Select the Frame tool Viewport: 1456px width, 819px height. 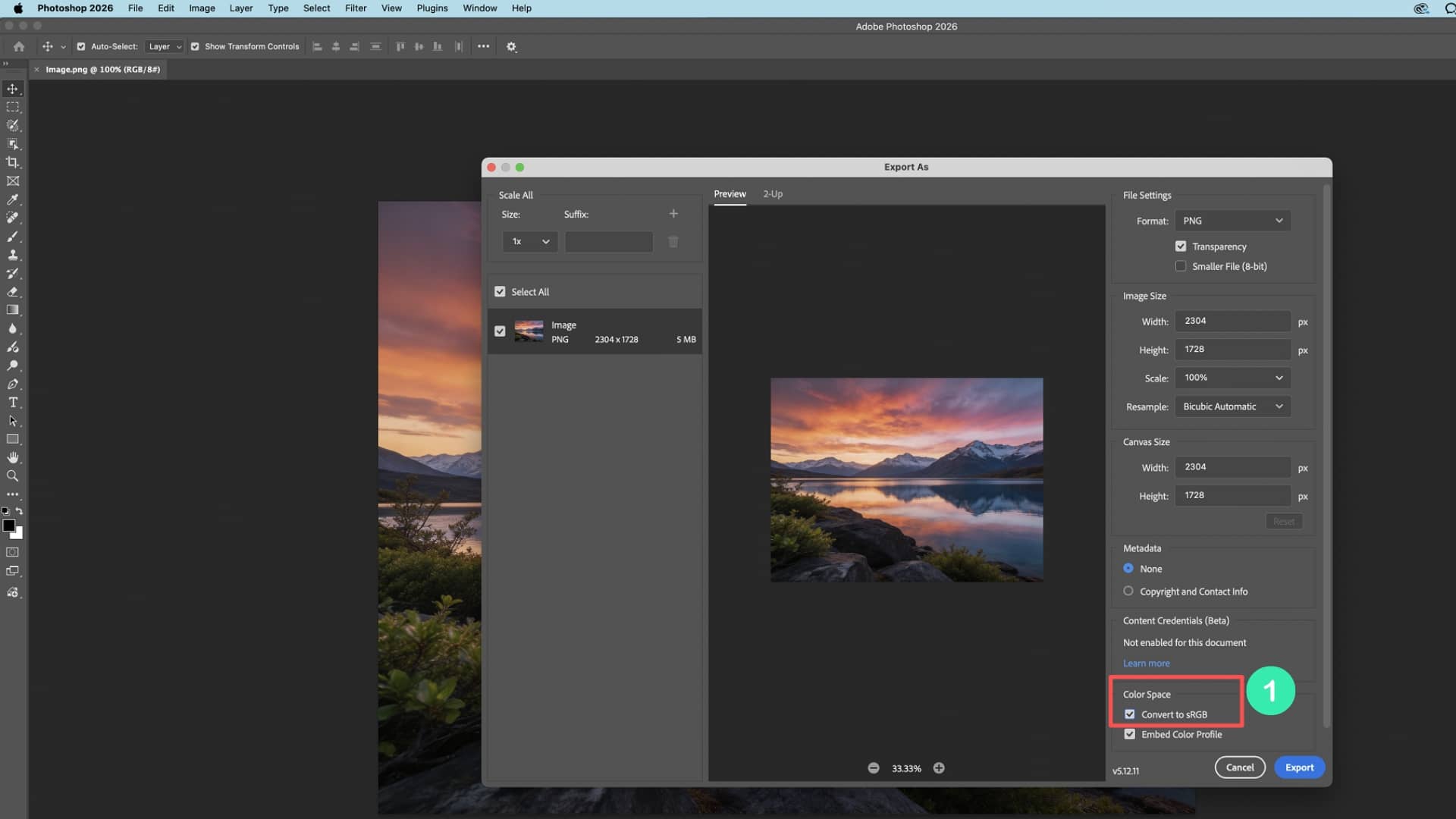pos(13,181)
